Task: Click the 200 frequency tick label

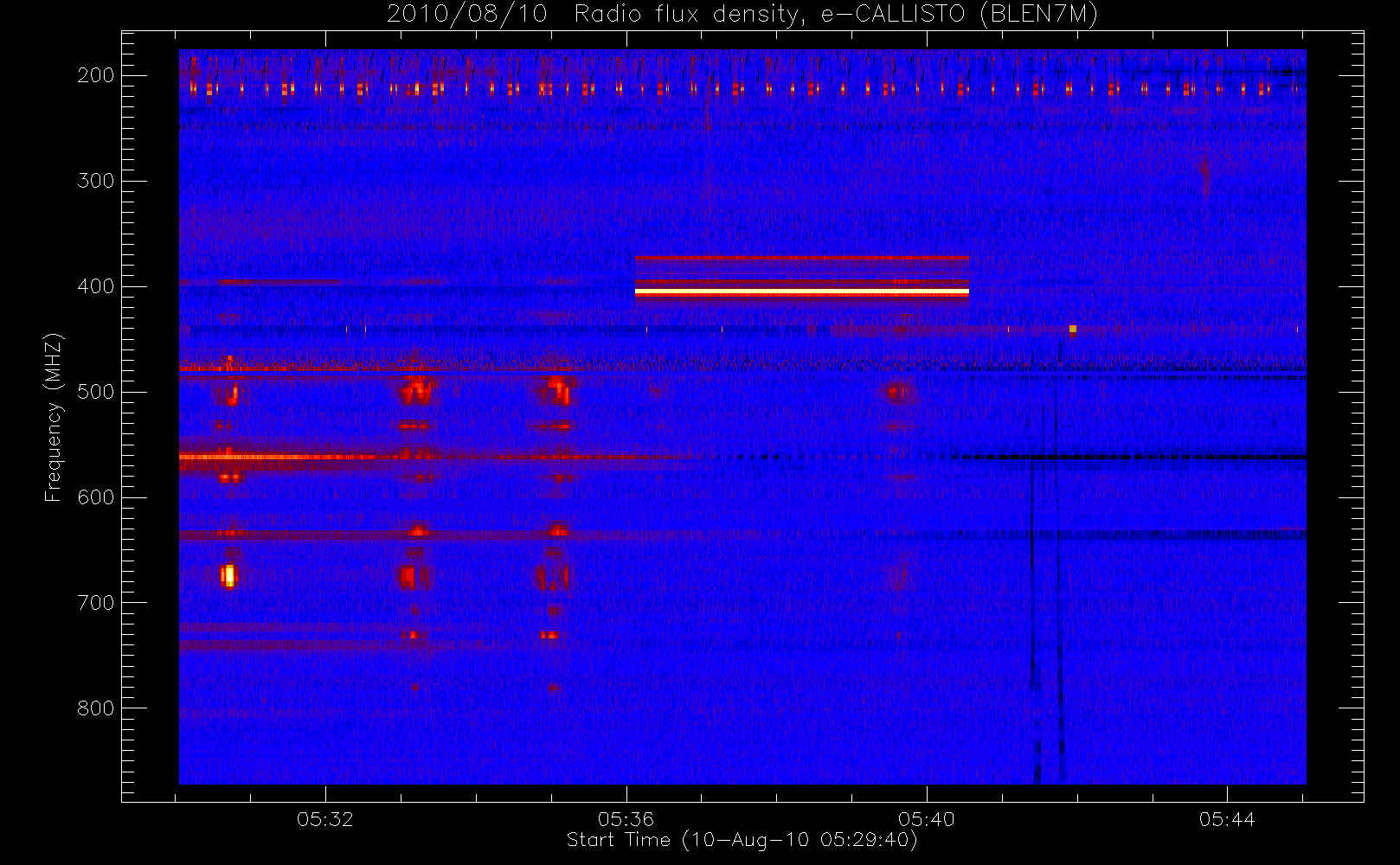Action: [x=96, y=75]
